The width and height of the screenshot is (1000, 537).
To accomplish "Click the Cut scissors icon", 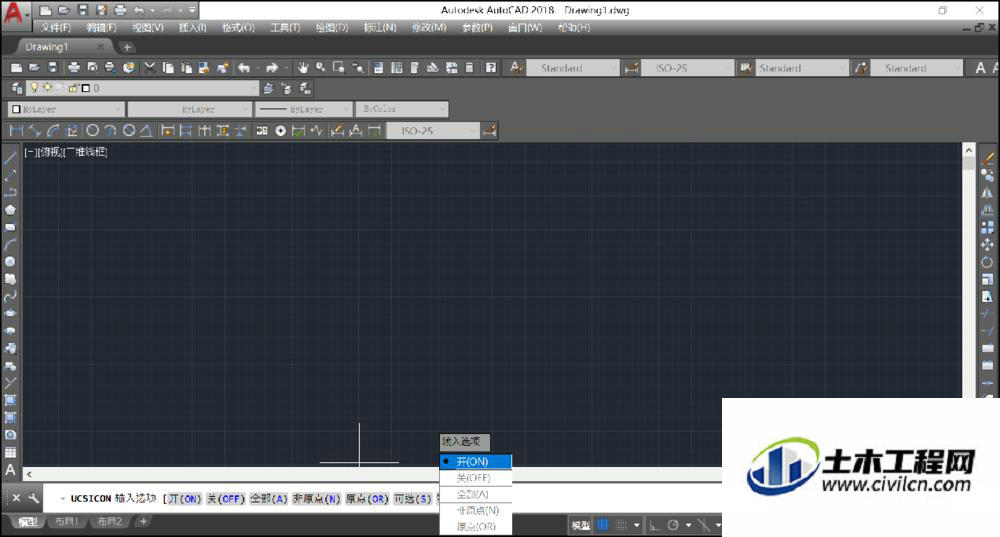I will (x=150, y=68).
